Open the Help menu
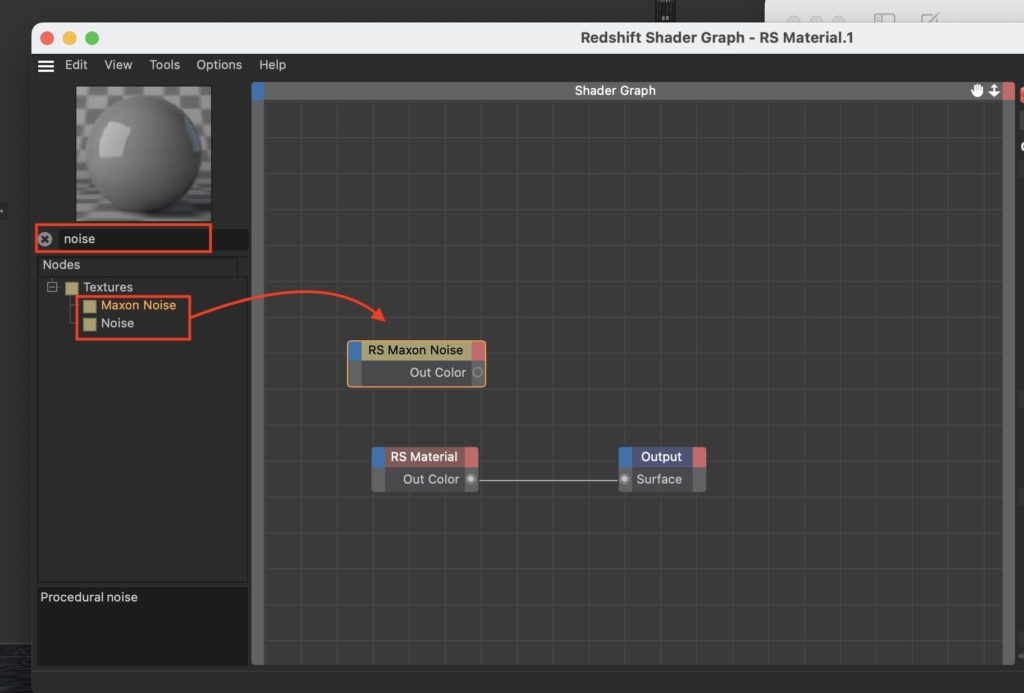The width and height of the screenshot is (1024, 693). [272, 65]
